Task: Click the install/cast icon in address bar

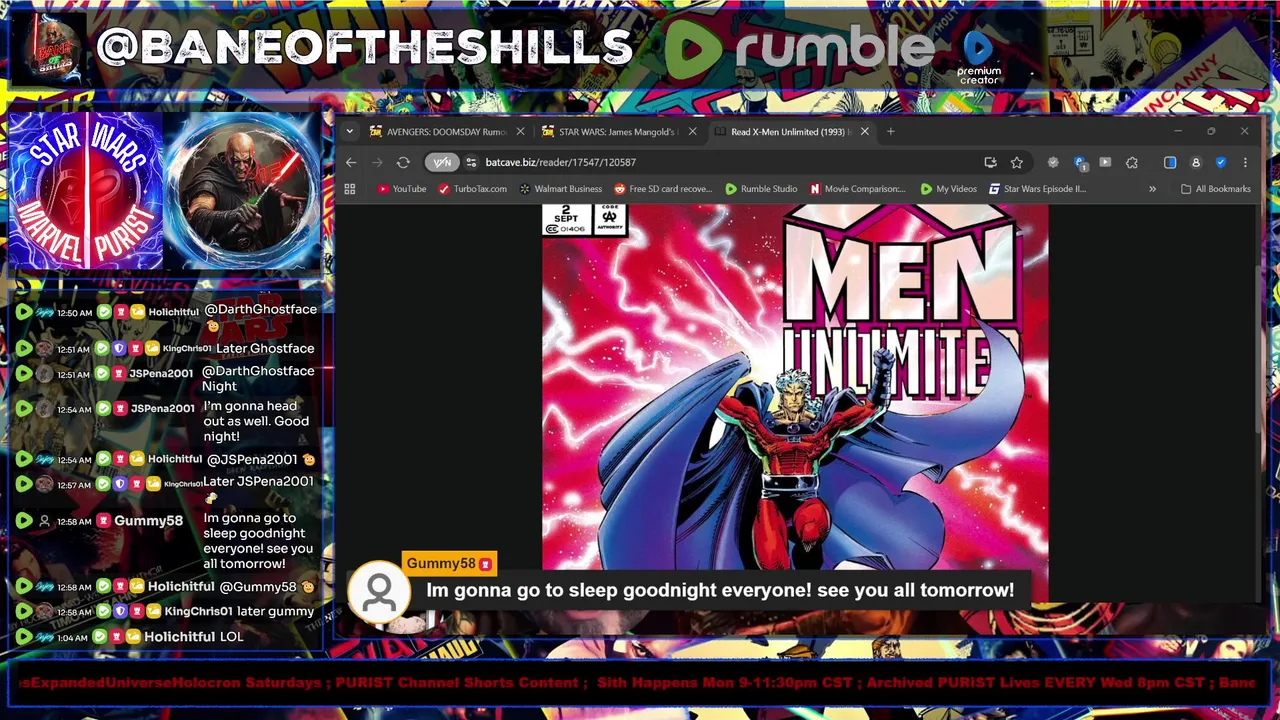Action: point(990,162)
